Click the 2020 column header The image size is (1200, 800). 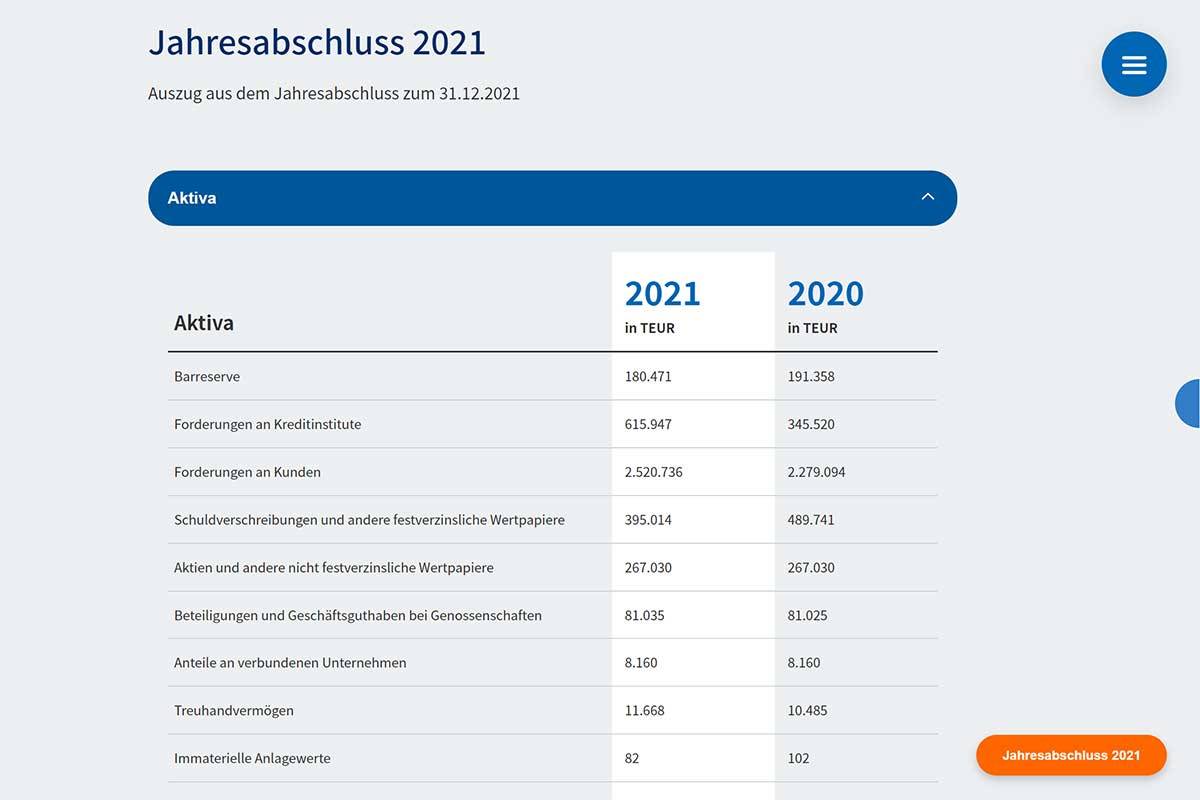tap(825, 293)
